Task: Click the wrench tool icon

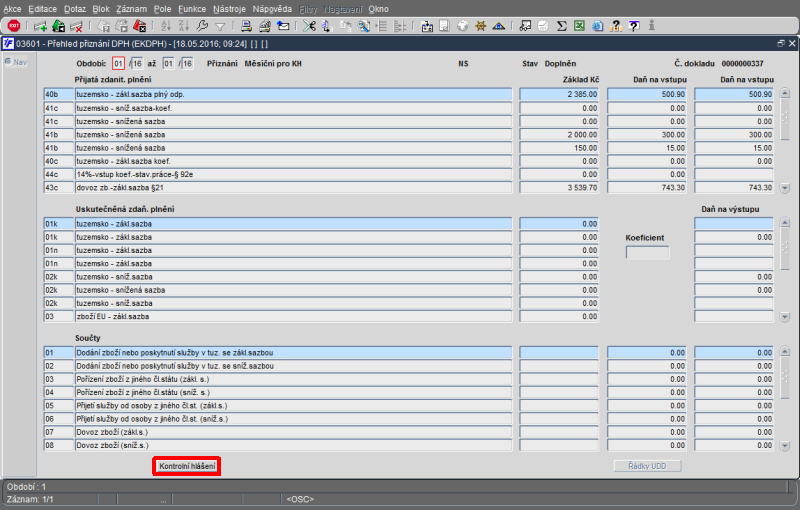Action: coord(202,26)
